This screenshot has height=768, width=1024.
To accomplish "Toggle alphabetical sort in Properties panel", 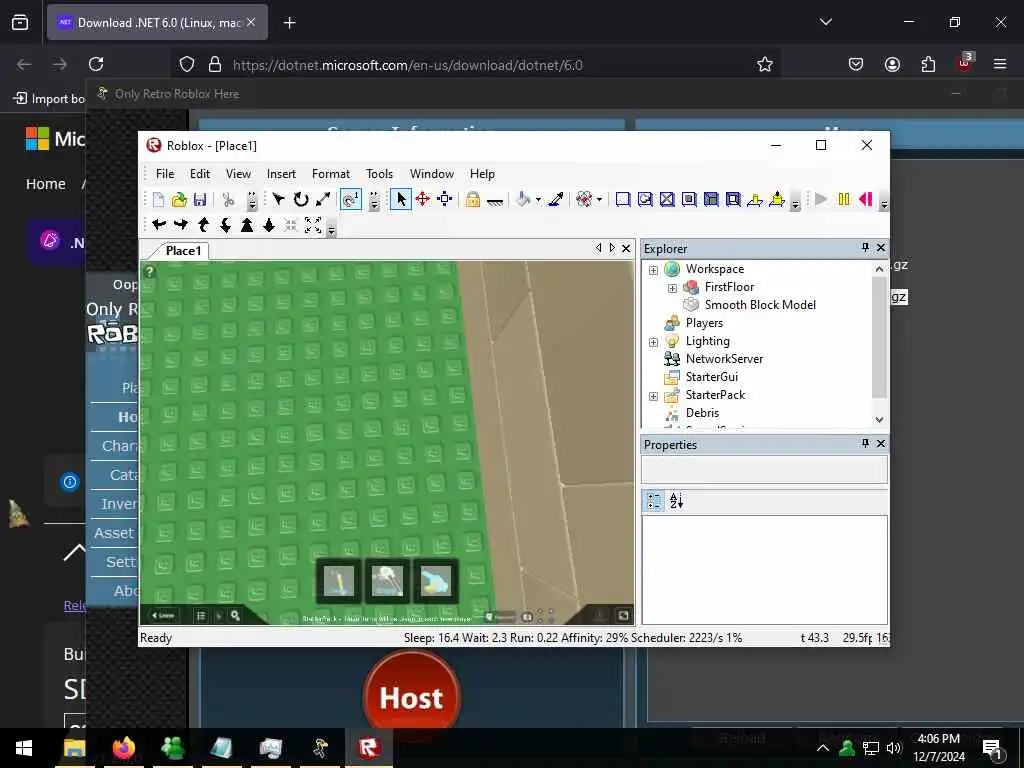I will (x=677, y=501).
